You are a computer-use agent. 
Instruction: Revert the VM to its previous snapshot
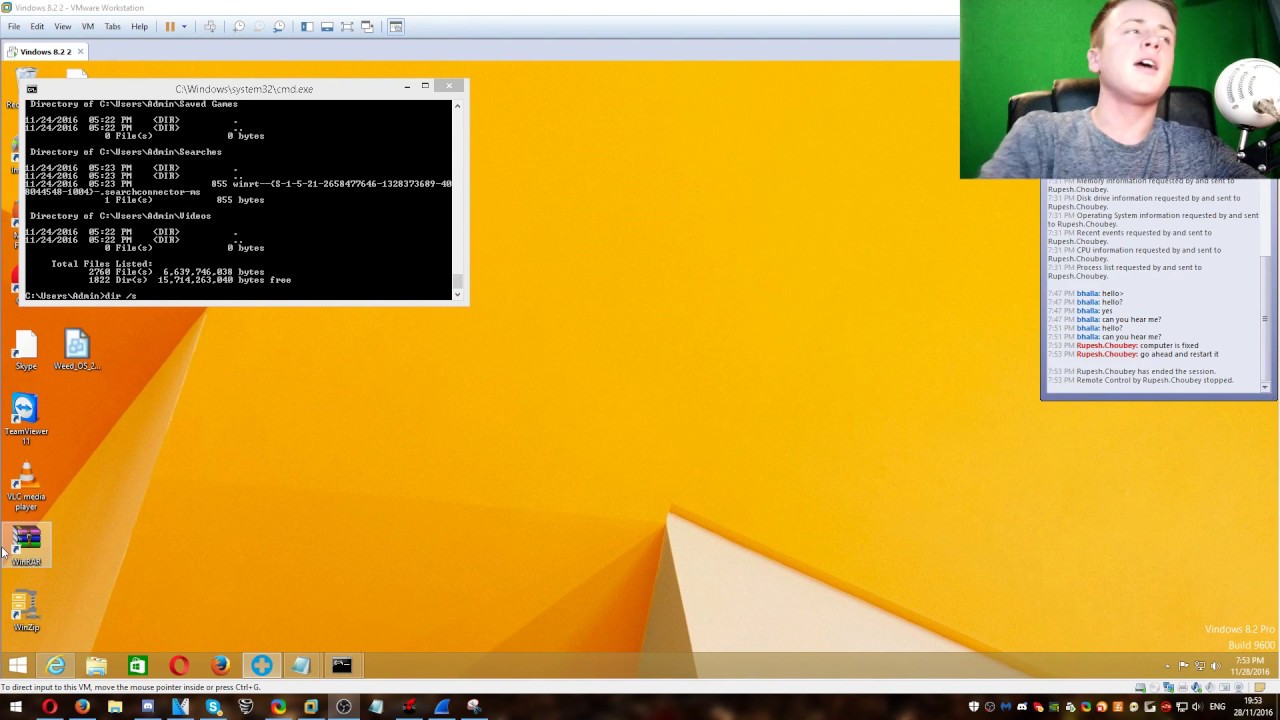click(x=259, y=27)
